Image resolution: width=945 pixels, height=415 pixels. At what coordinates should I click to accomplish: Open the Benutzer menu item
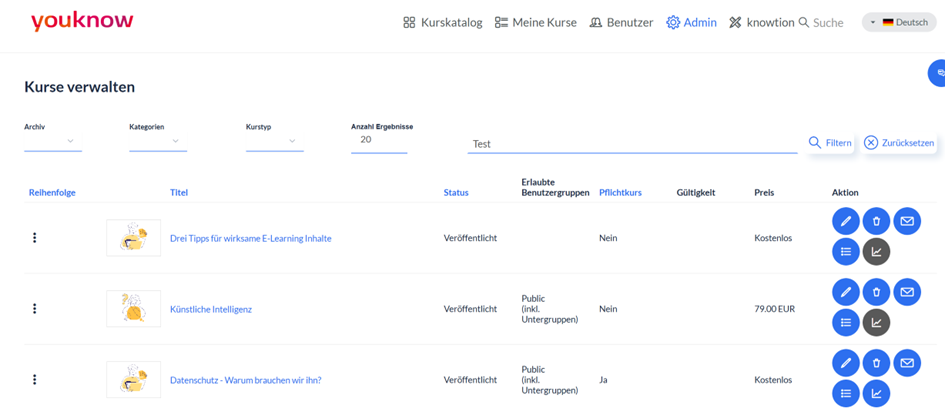pyautogui.click(x=621, y=23)
